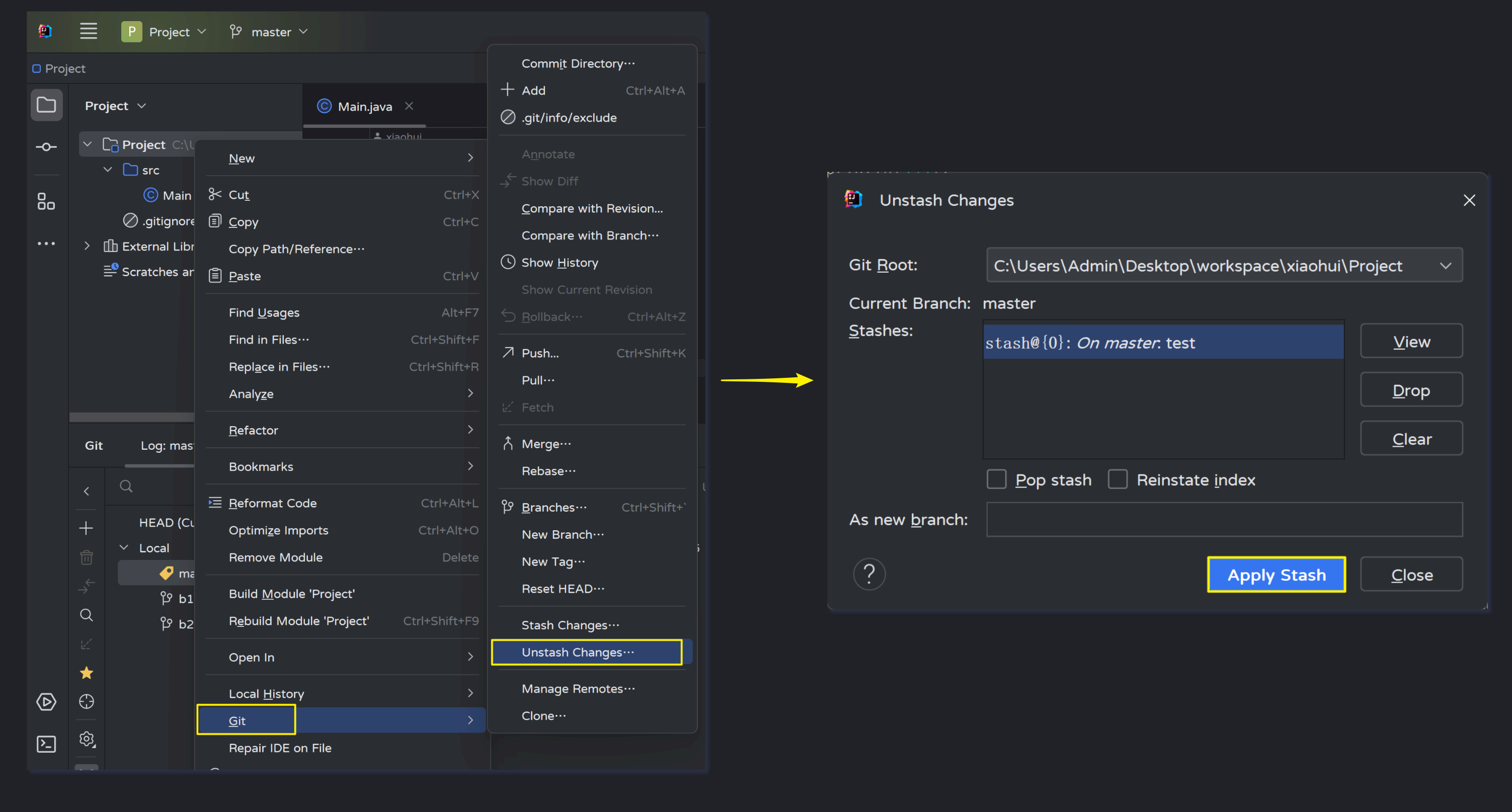Click the help question mark button
Screen dimensions: 1512x812
[868, 574]
